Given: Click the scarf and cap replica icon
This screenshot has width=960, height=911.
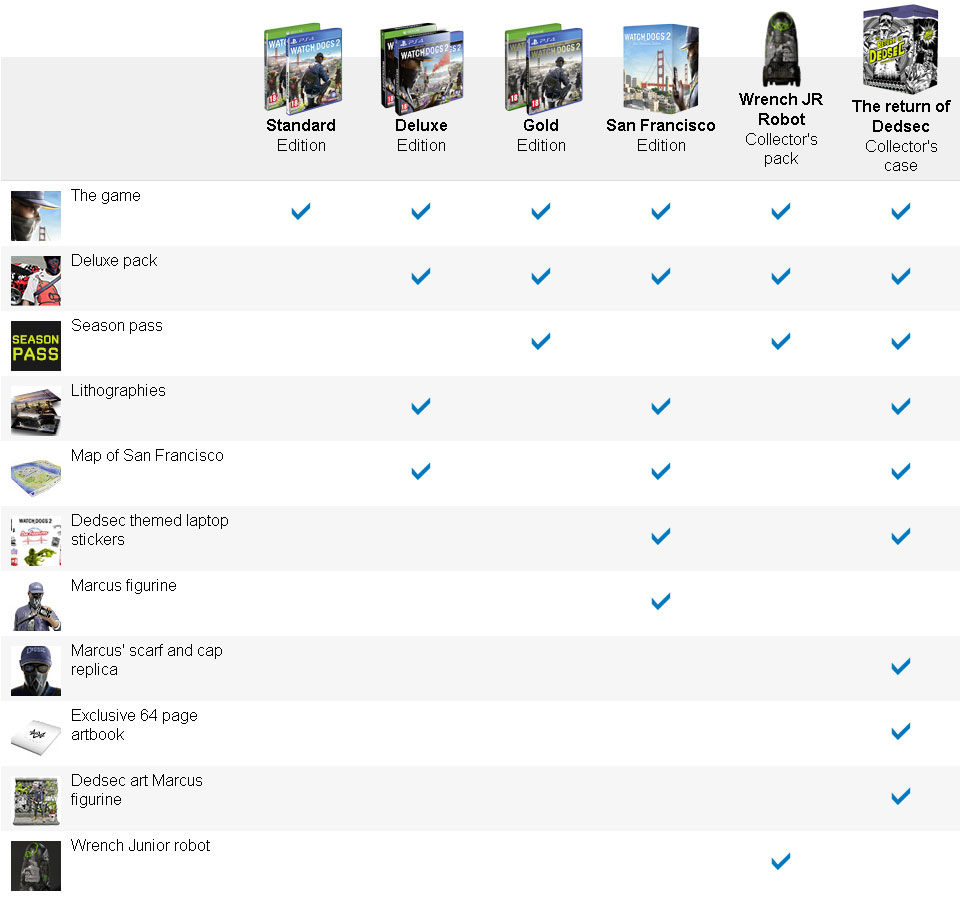Looking at the screenshot, I should click(35, 671).
